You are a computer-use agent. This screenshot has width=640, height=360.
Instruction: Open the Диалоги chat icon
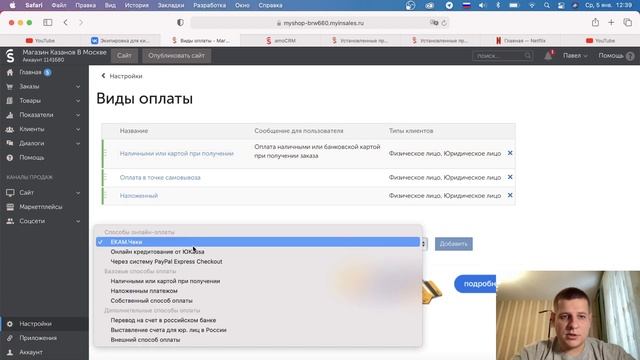(x=10, y=143)
